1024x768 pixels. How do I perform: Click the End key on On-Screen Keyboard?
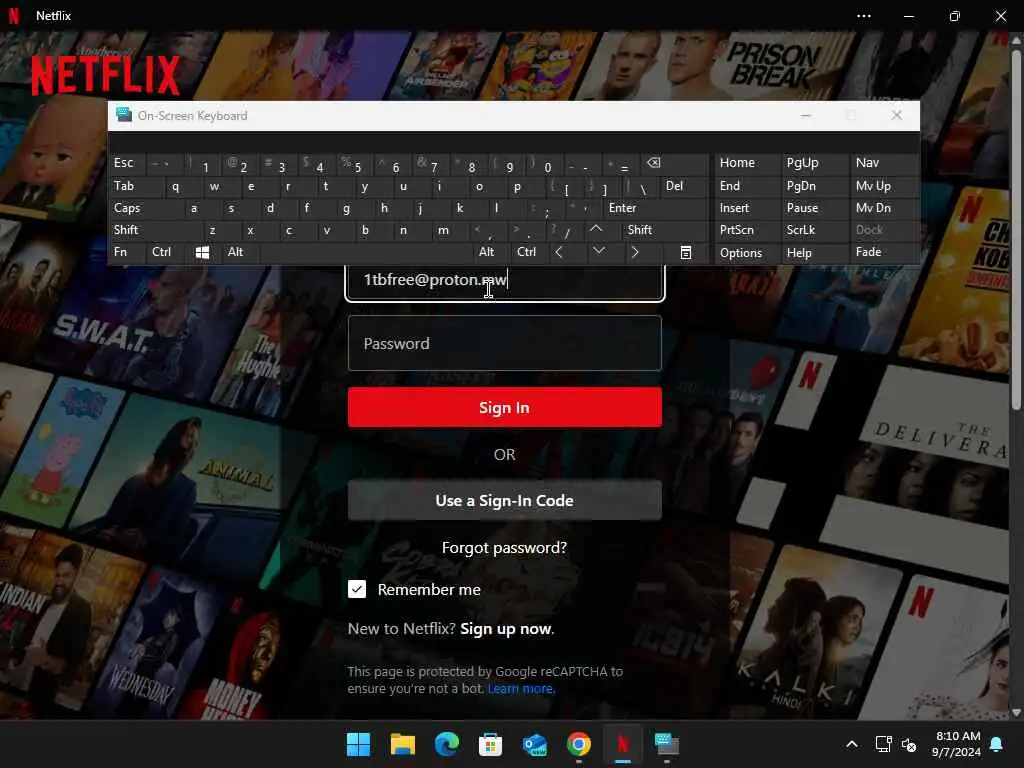click(x=747, y=187)
